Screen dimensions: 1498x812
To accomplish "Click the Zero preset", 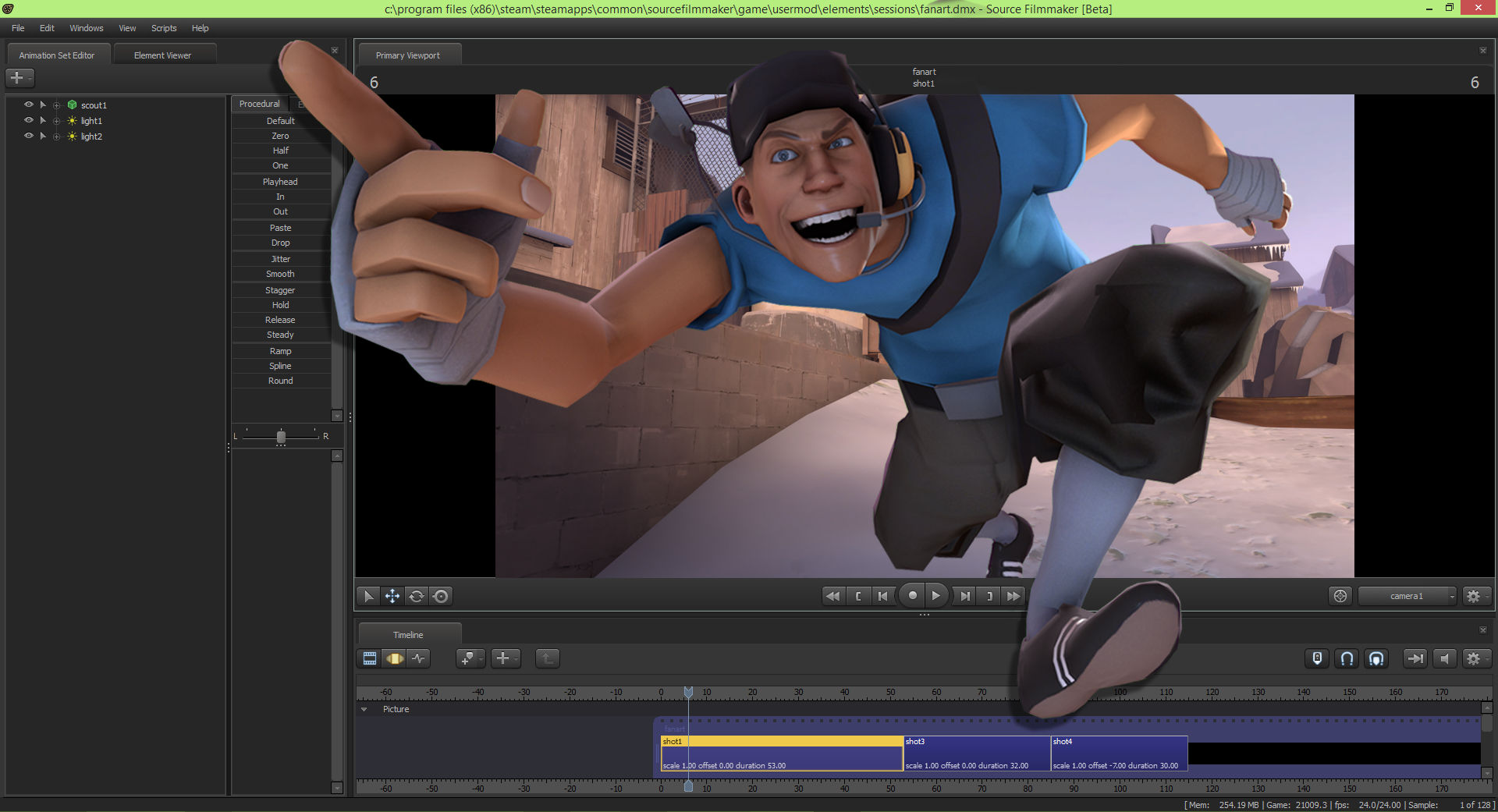I will tap(281, 136).
